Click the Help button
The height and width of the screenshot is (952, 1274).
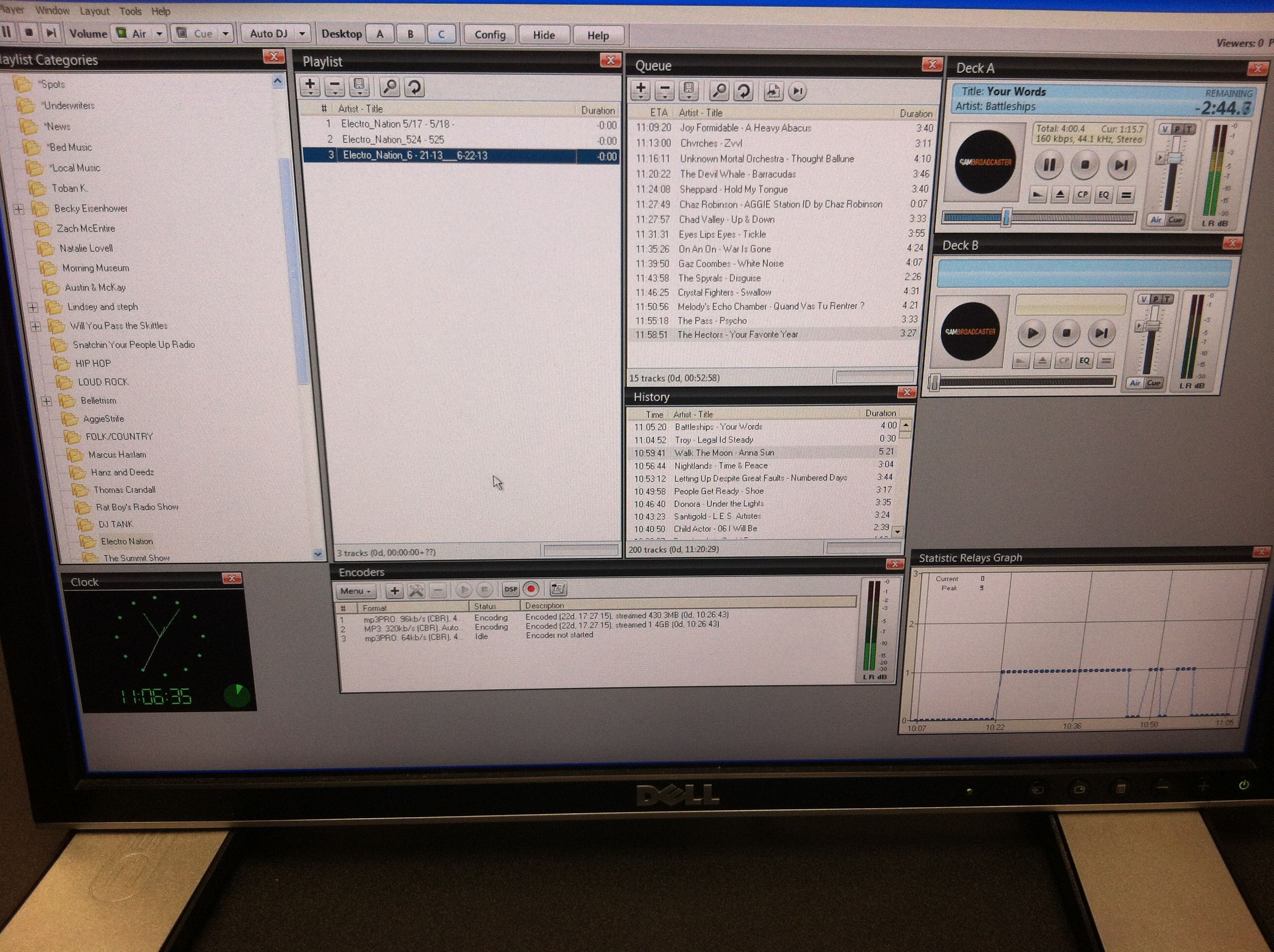[x=598, y=35]
